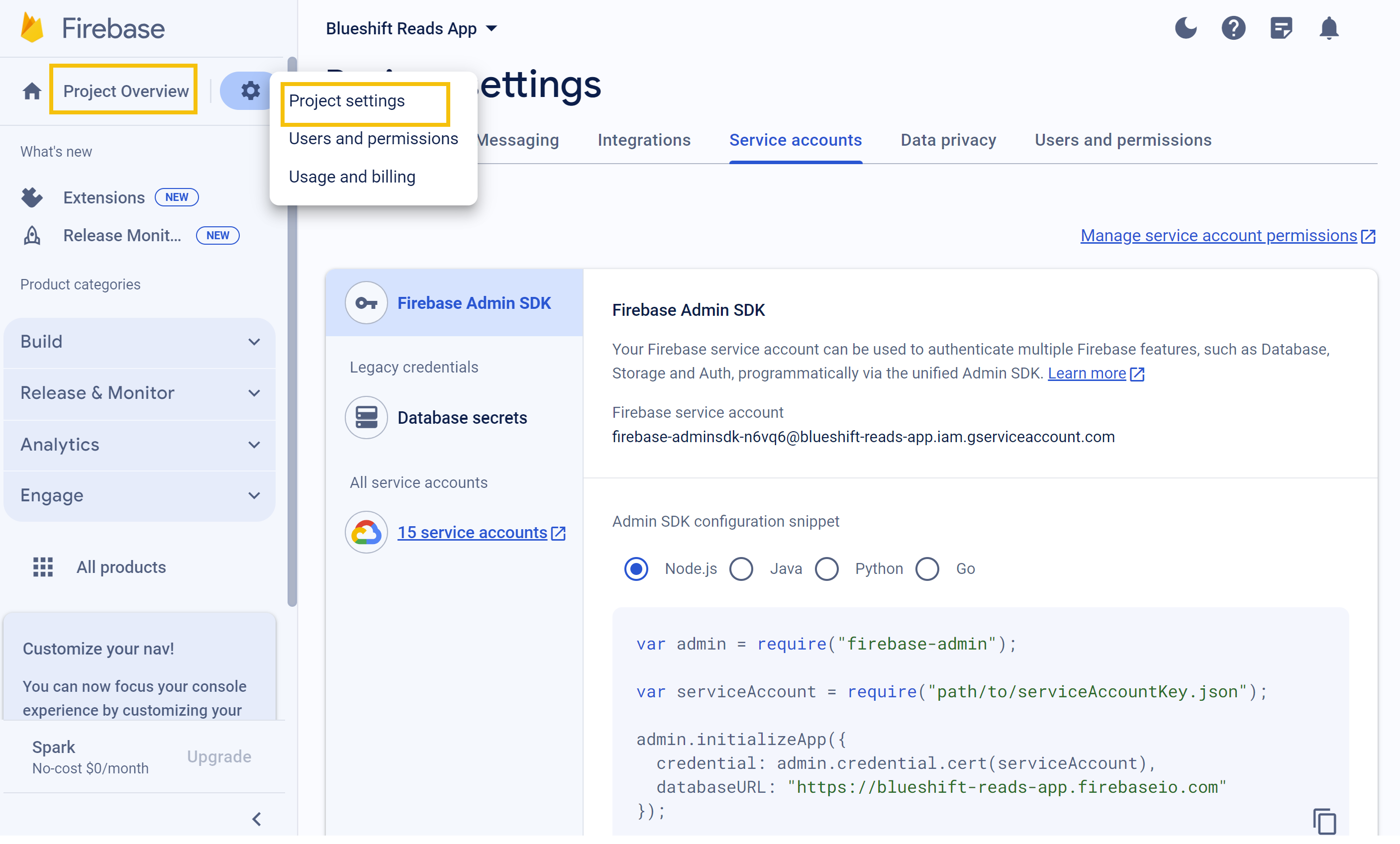Open the Manage service account permissions link
The height and width of the screenshot is (844, 1400).
click(x=1218, y=236)
